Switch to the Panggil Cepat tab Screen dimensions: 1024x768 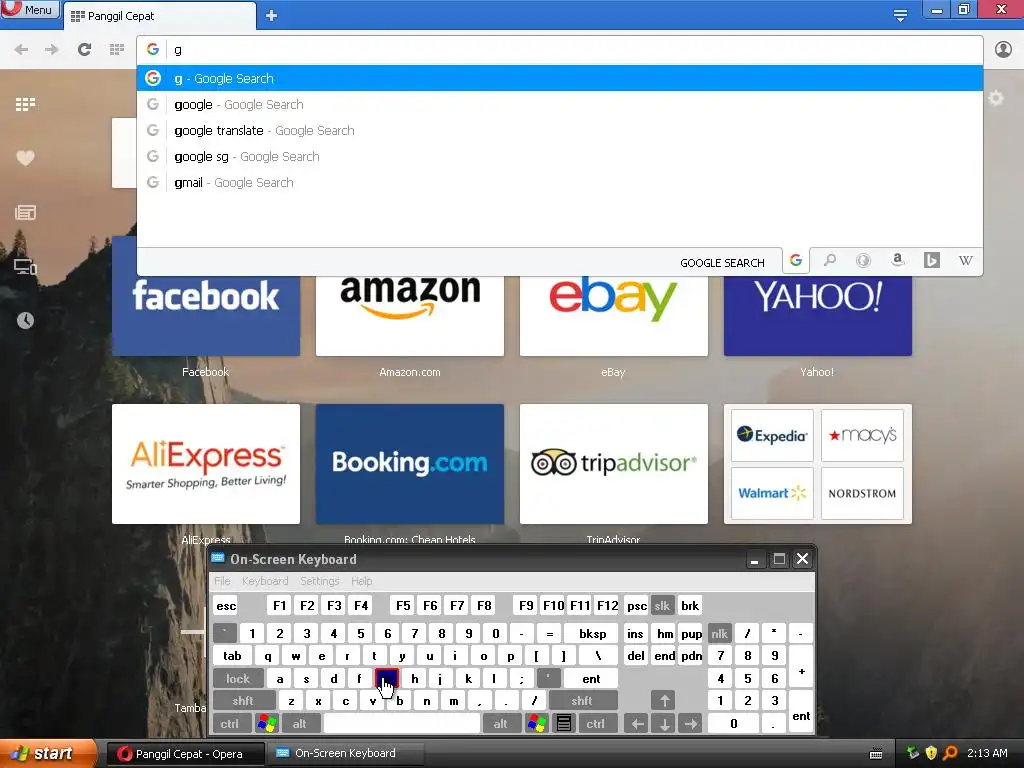tap(160, 16)
